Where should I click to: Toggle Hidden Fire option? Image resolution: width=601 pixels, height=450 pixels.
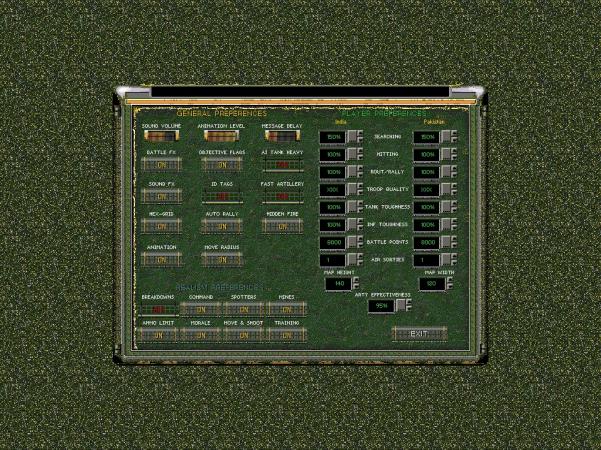[282, 228]
